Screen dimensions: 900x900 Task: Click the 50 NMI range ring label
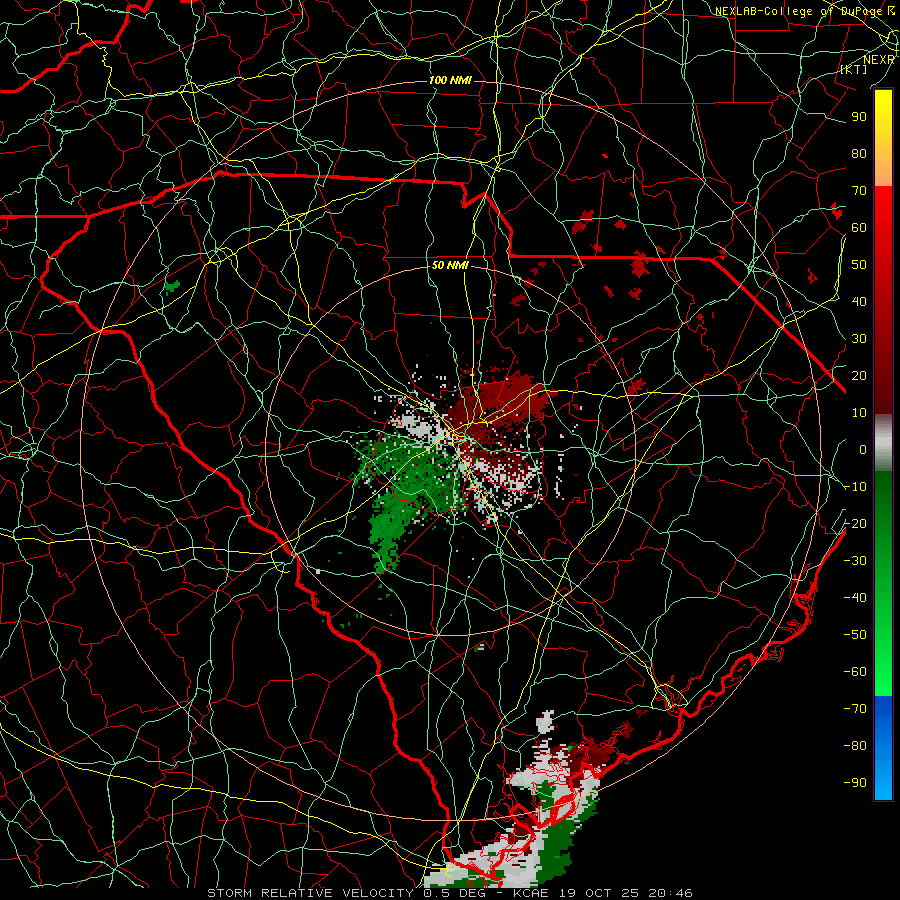click(x=450, y=265)
